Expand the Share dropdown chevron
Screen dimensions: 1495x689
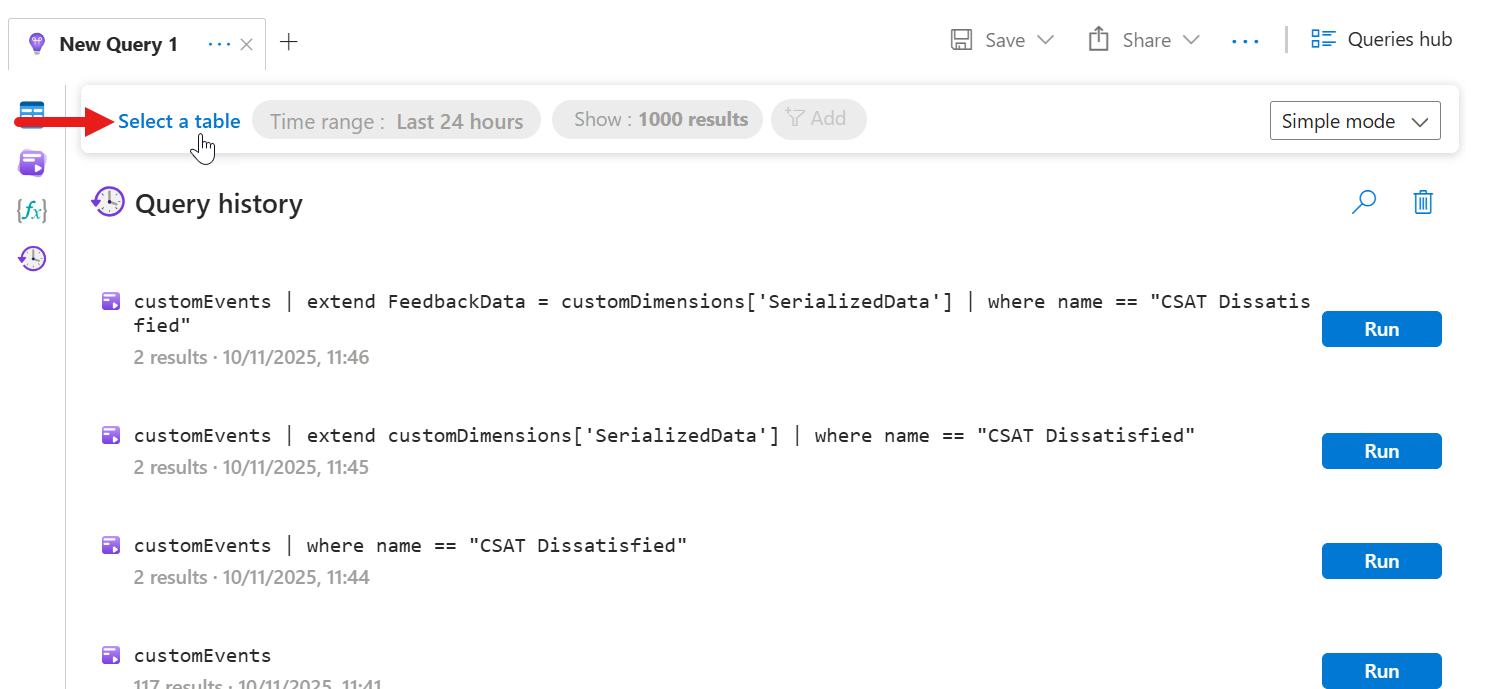point(1191,40)
